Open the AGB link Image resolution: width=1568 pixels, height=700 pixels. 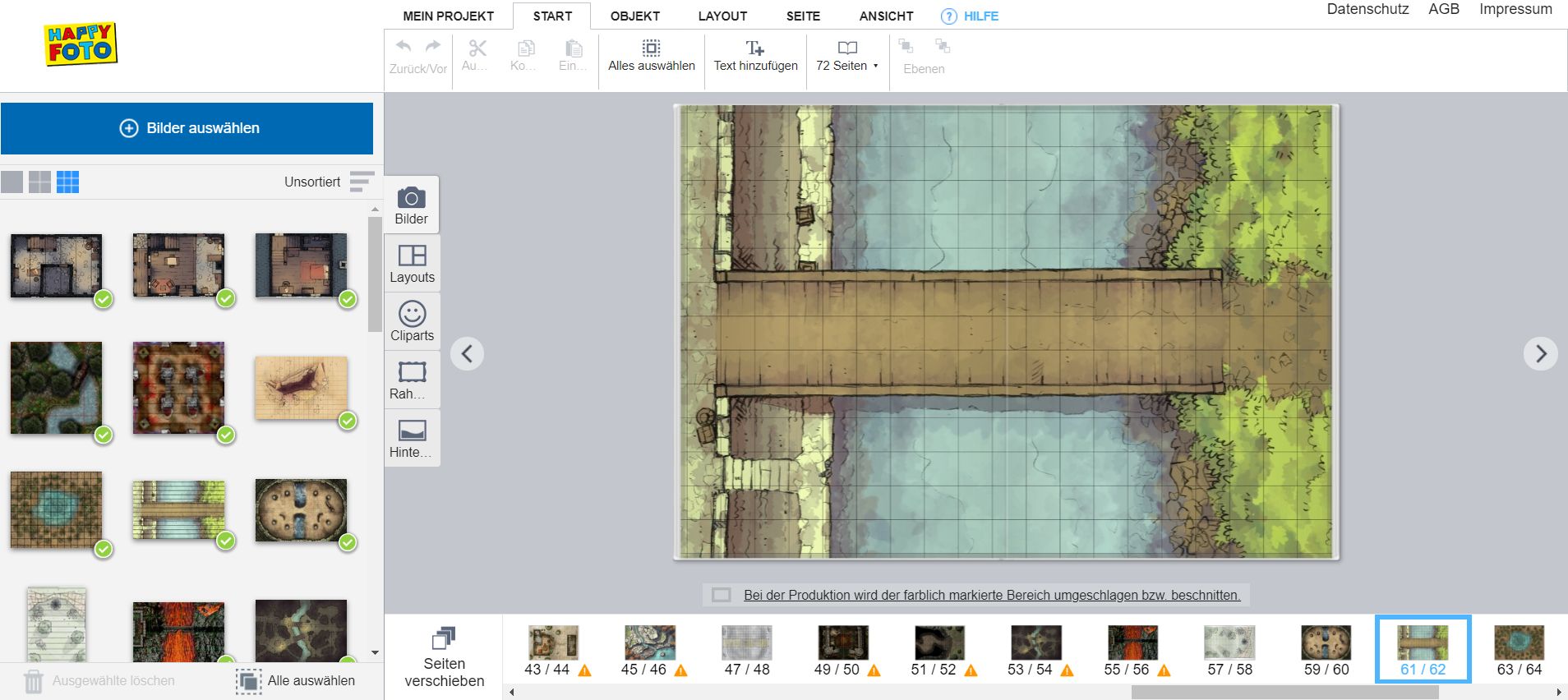pos(1444,9)
